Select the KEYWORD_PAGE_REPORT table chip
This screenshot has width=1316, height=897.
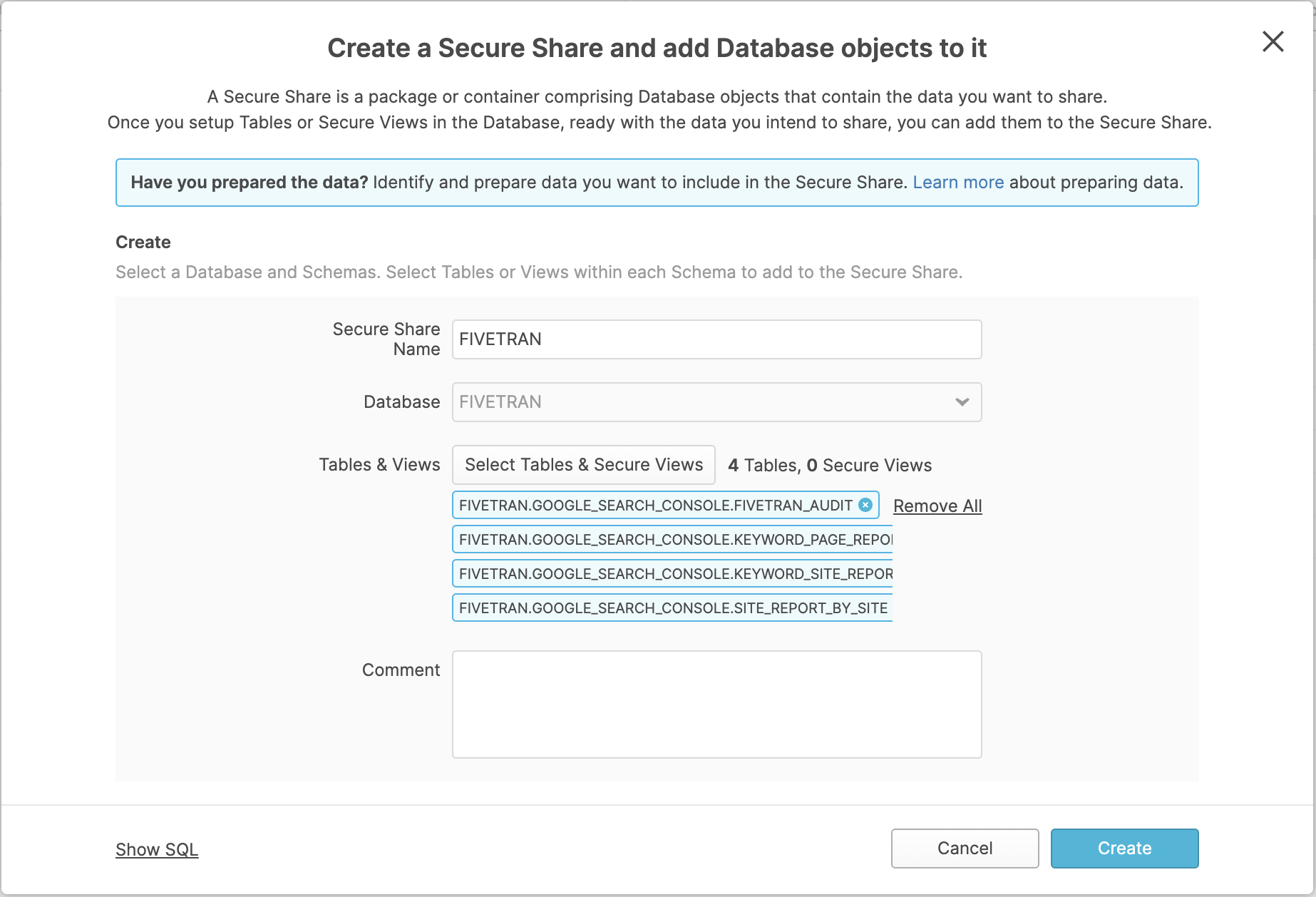pyautogui.click(x=672, y=539)
